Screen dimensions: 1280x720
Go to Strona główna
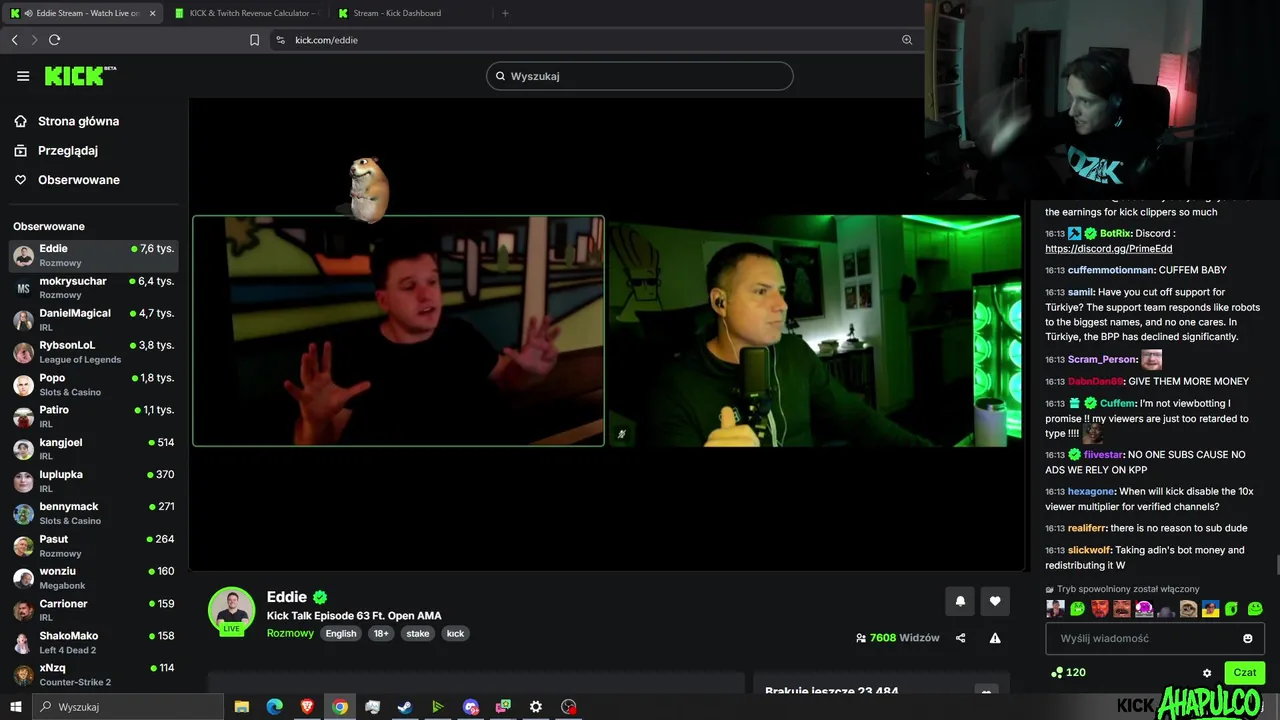66,121
